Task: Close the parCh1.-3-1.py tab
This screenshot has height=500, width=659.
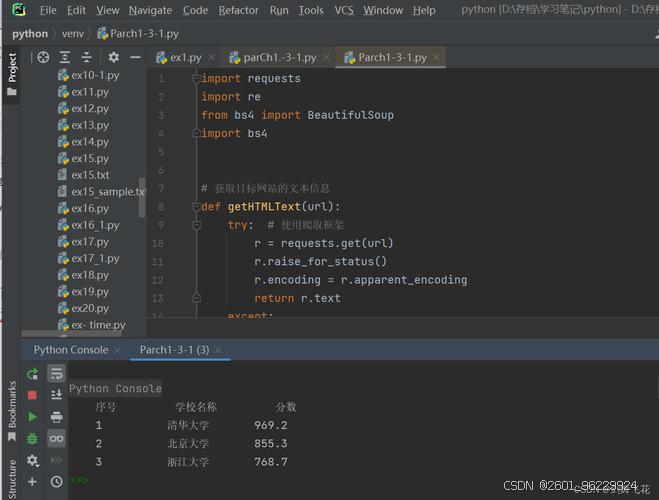Action: click(x=326, y=57)
